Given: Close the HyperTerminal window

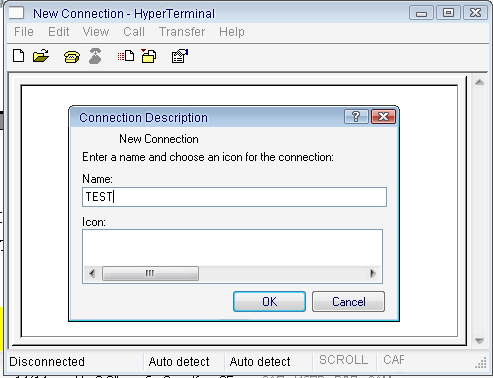Looking at the screenshot, I should pos(475,13).
